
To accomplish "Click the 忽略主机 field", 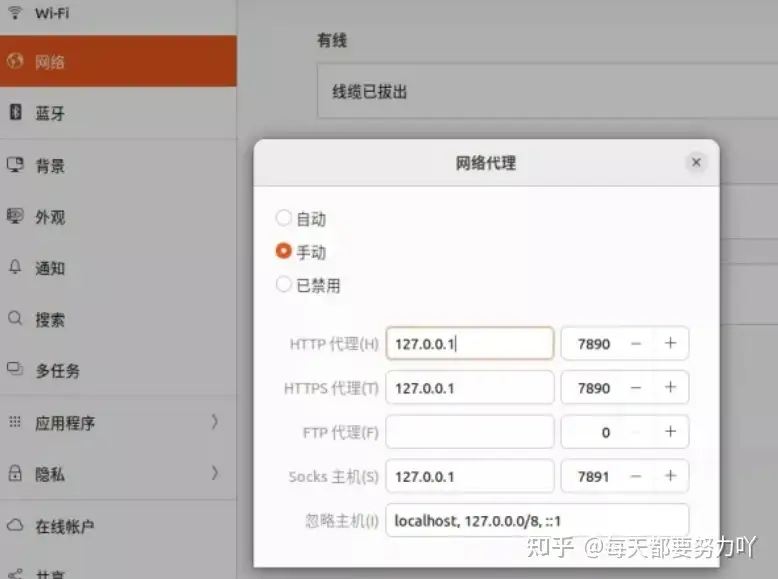I will [537, 520].
